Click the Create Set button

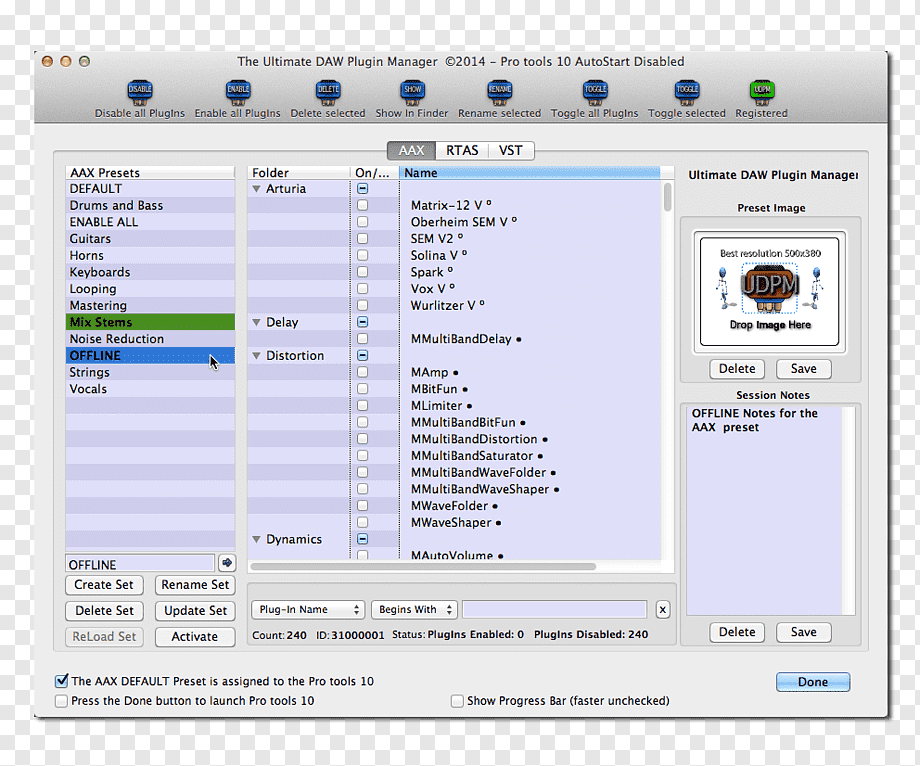point(104,585)
